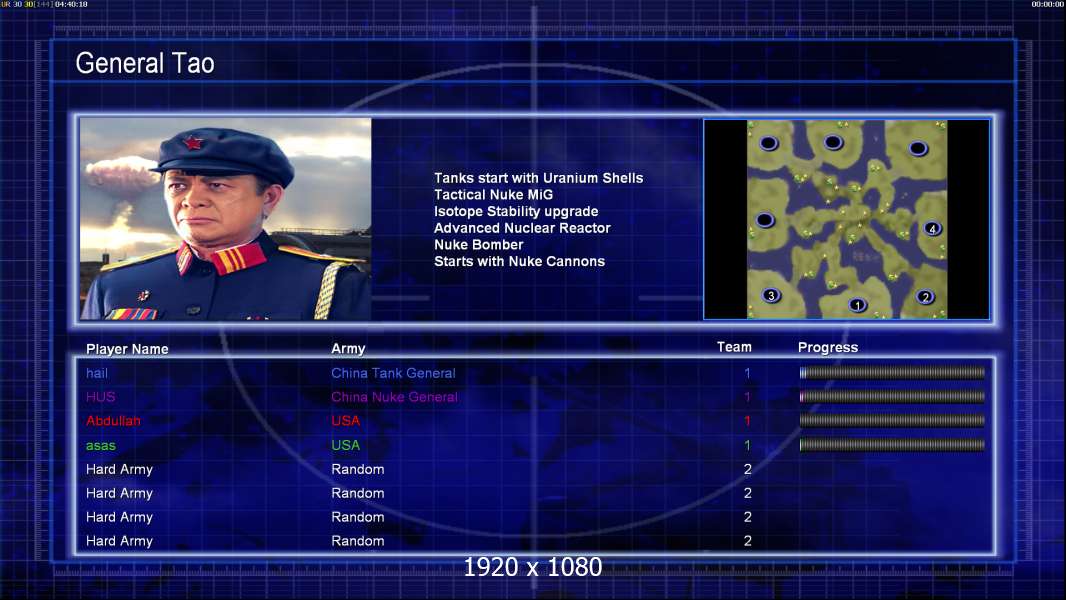This screenshot has width=1066, height=600.
Task: Click the 'Team' column header
Action: point(734,347)
